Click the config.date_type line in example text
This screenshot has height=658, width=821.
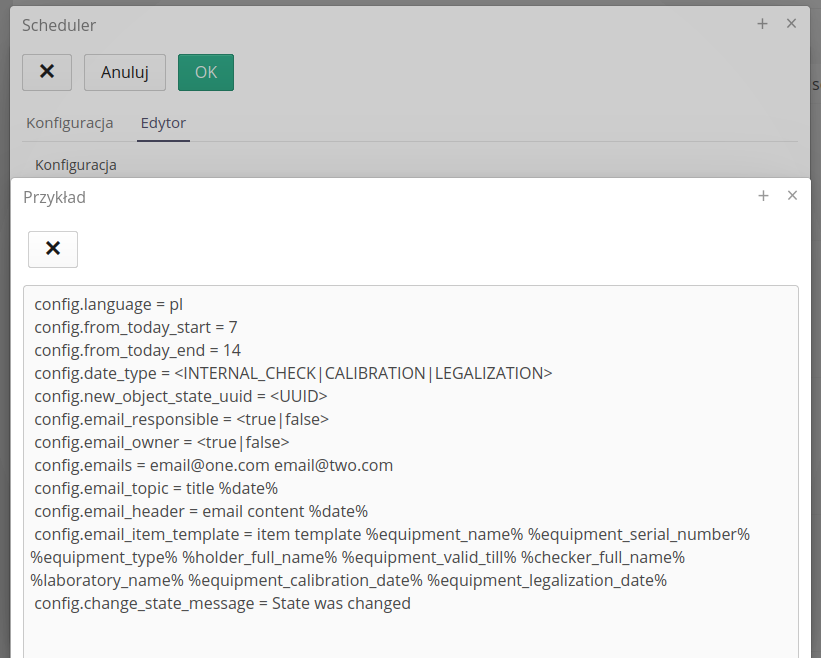coord(292,373)
